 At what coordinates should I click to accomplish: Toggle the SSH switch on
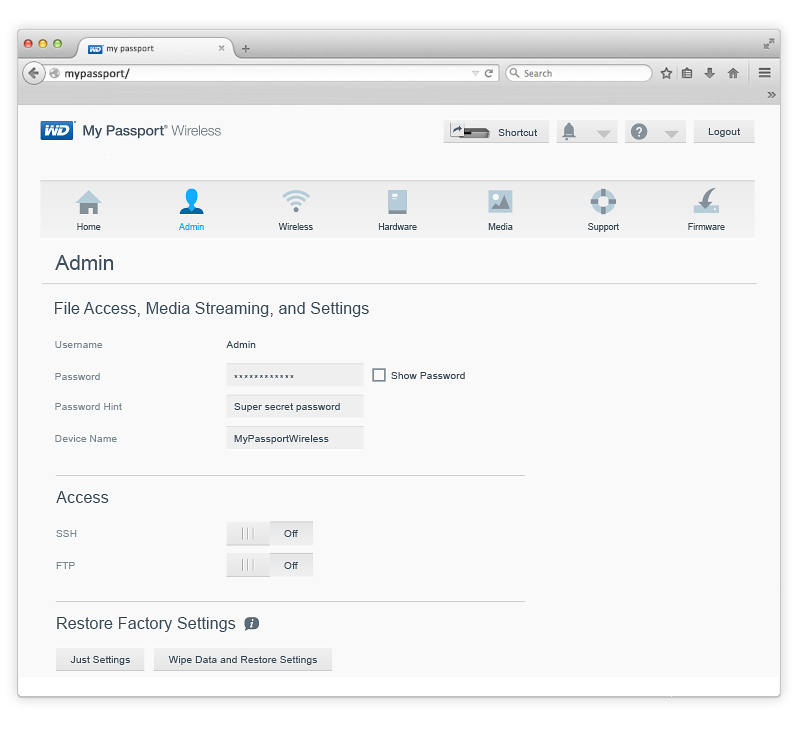[269, 534]
